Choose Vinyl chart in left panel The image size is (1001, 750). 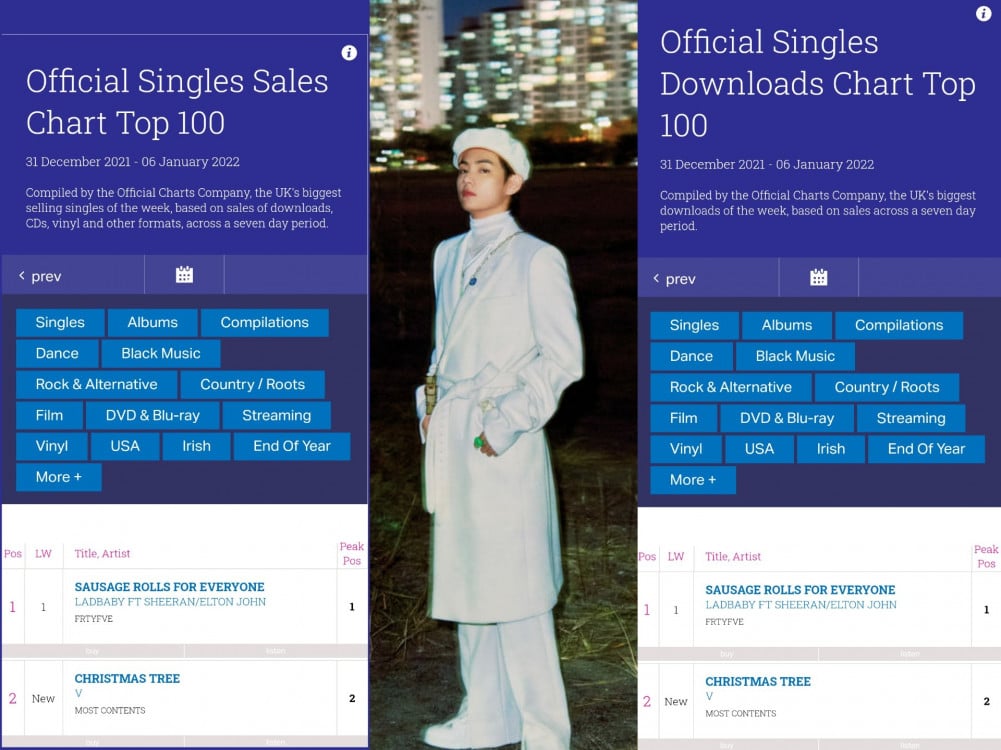[x=52, y=446]
